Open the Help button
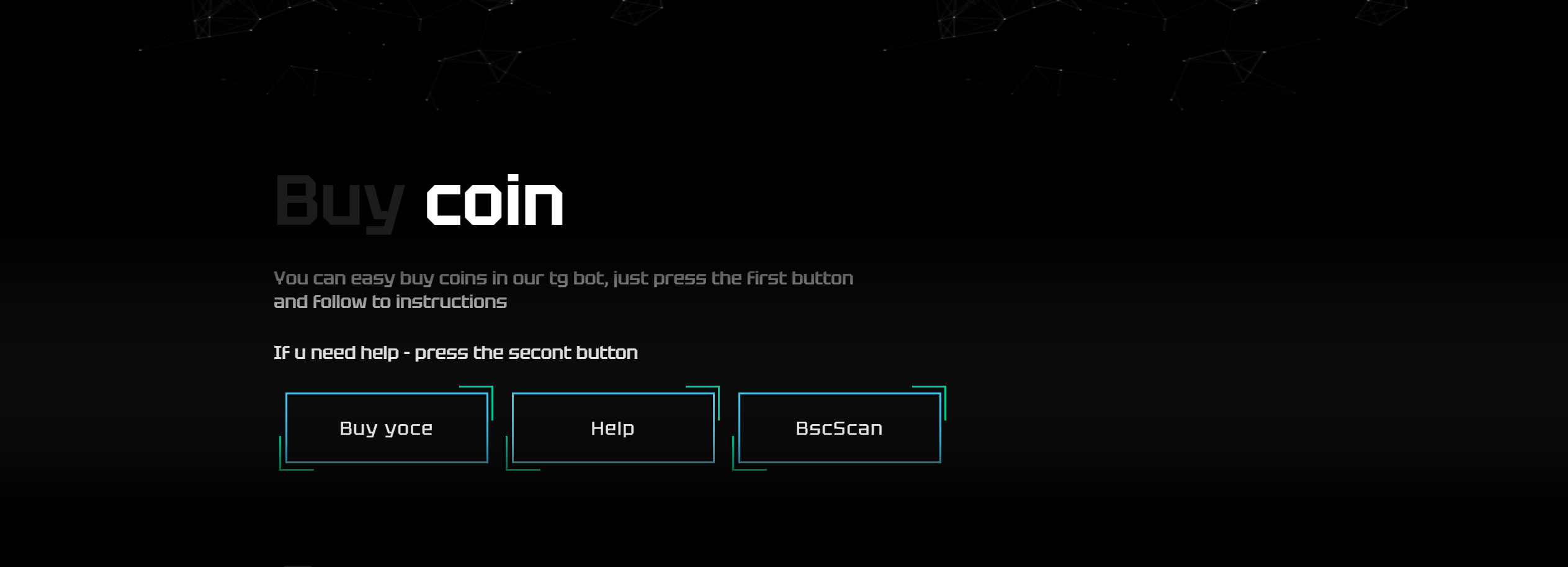Screen dimensions: 1568x567 pos(613,428)
